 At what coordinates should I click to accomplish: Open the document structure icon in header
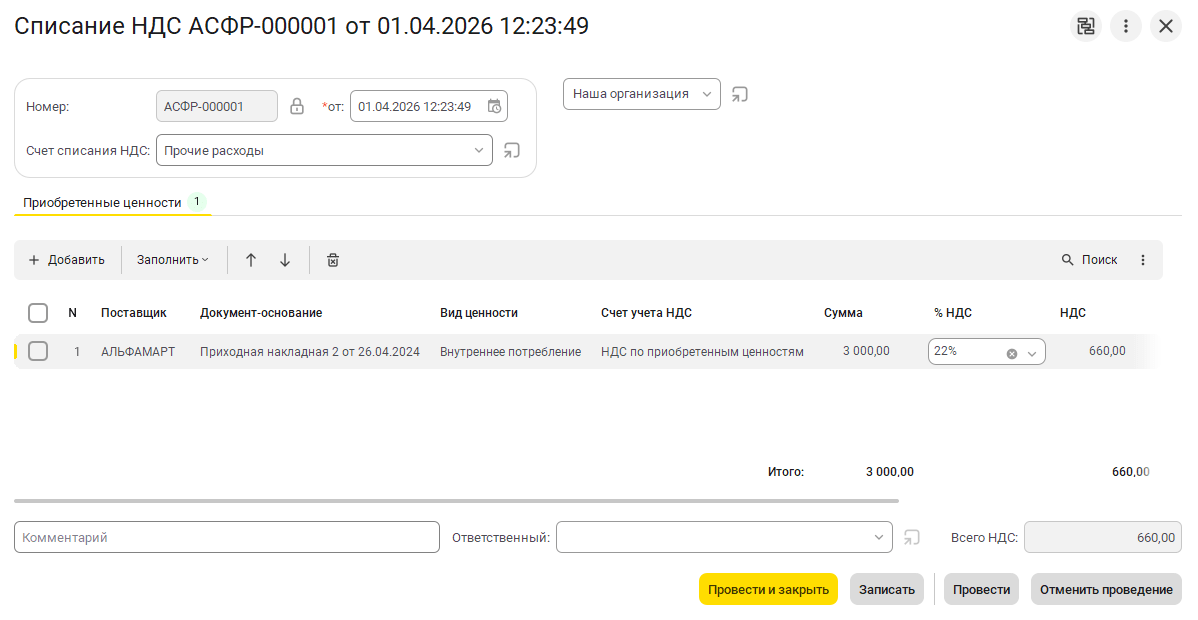pyautogui.click(x=1085, y=26)
